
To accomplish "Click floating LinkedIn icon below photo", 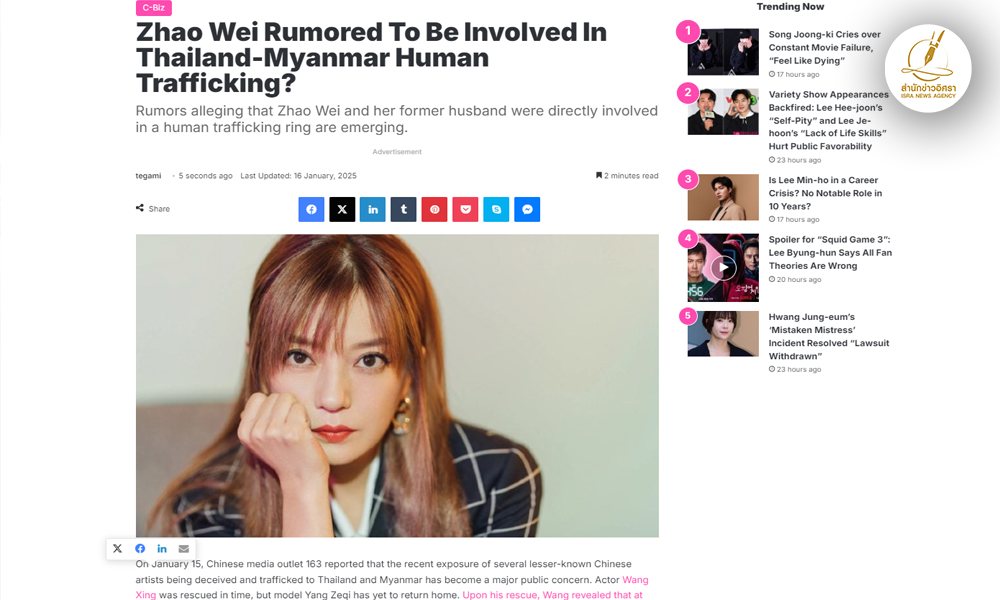I will (162, 548).
